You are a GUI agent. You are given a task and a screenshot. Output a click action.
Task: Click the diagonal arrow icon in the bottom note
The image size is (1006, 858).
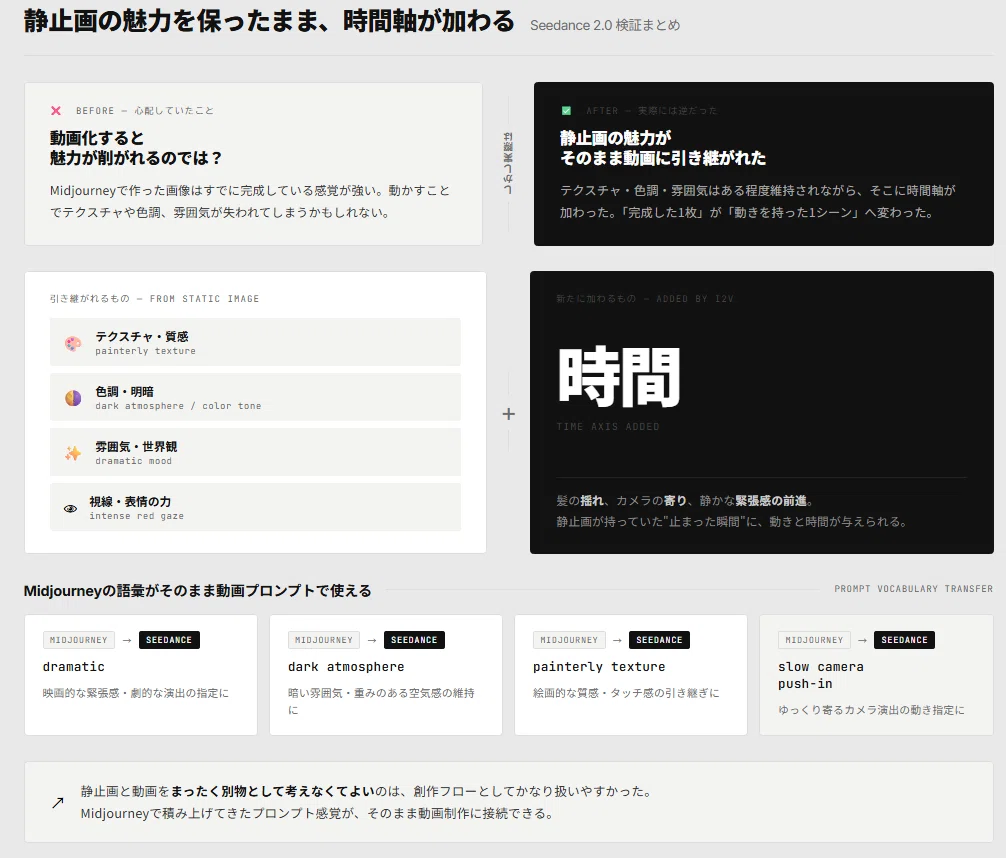(x=58, y=802)
